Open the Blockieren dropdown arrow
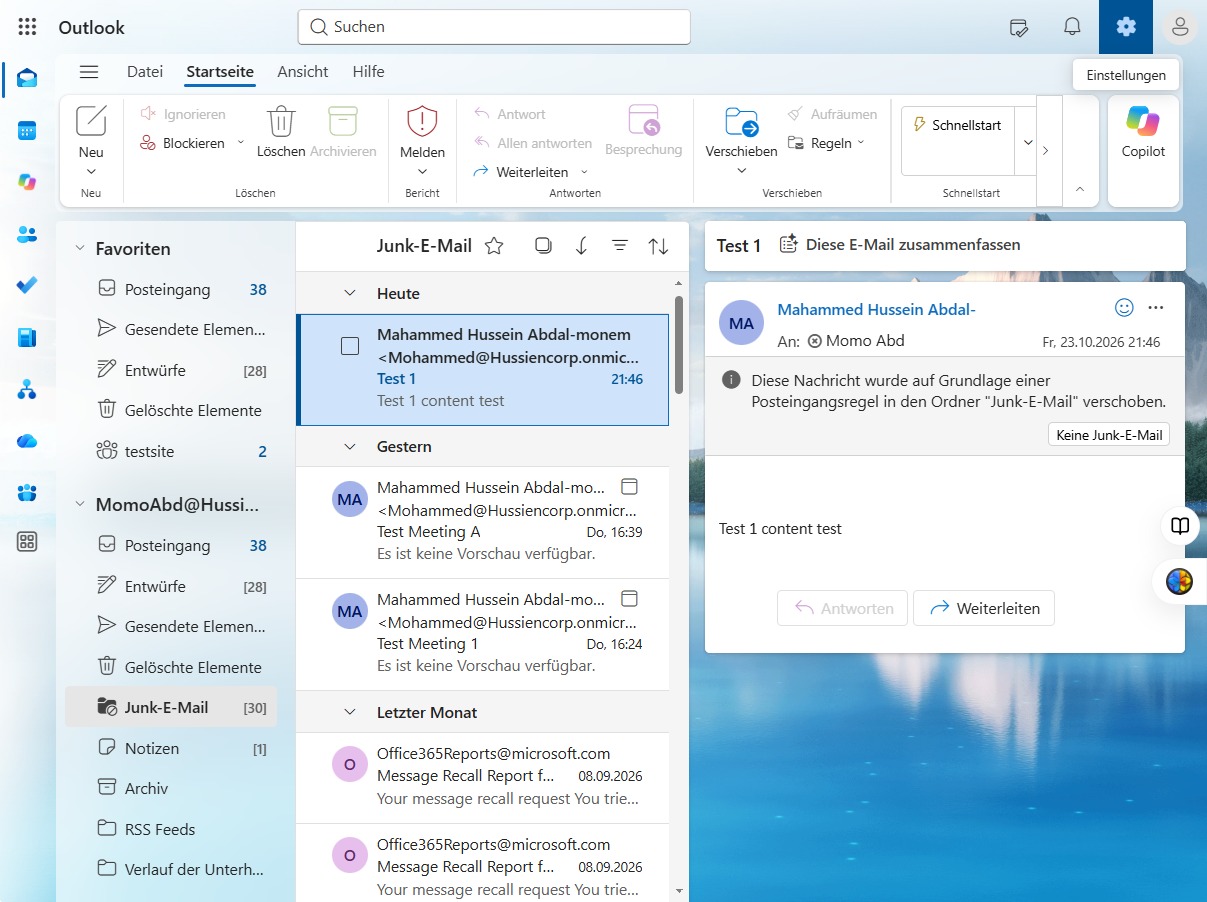Image resolution: width=1207 pixels, height=902 pixels. 240,143
